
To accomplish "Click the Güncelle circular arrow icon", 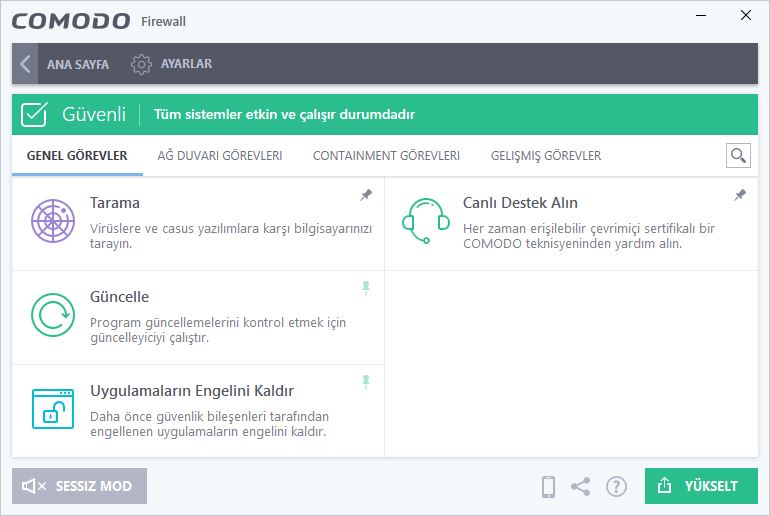I will point(53,315).
